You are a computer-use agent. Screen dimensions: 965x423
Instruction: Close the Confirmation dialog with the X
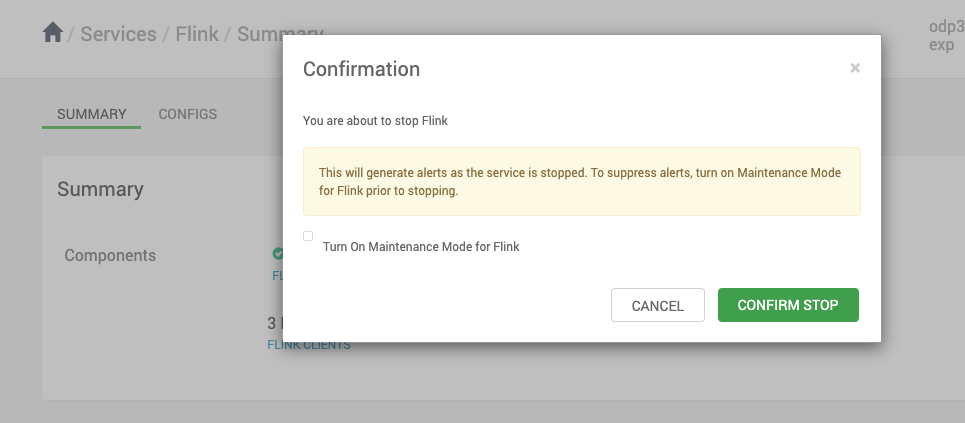pos(855,69)
